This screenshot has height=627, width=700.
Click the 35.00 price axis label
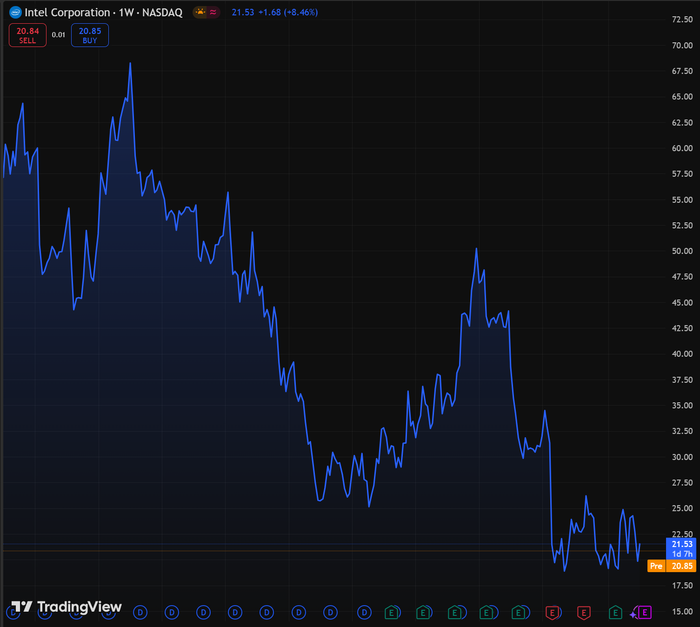point(682,405)
